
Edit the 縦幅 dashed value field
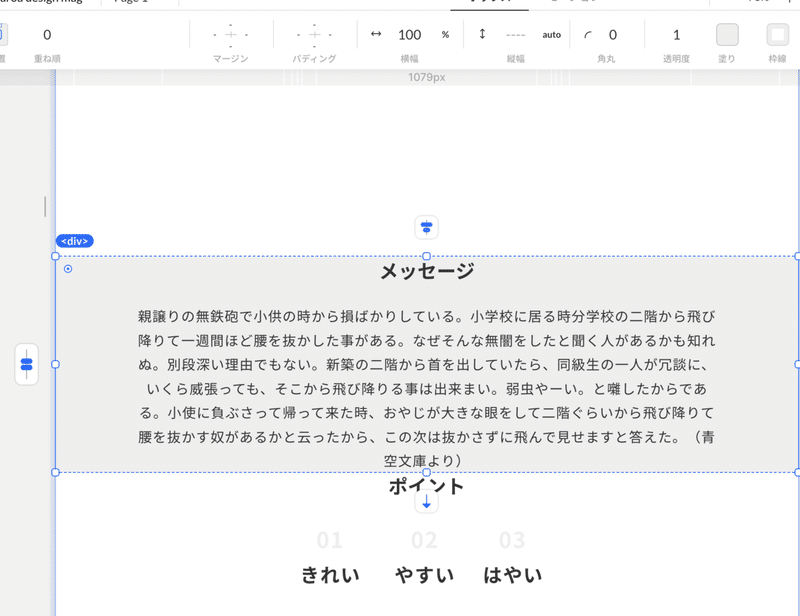[515, 35]
